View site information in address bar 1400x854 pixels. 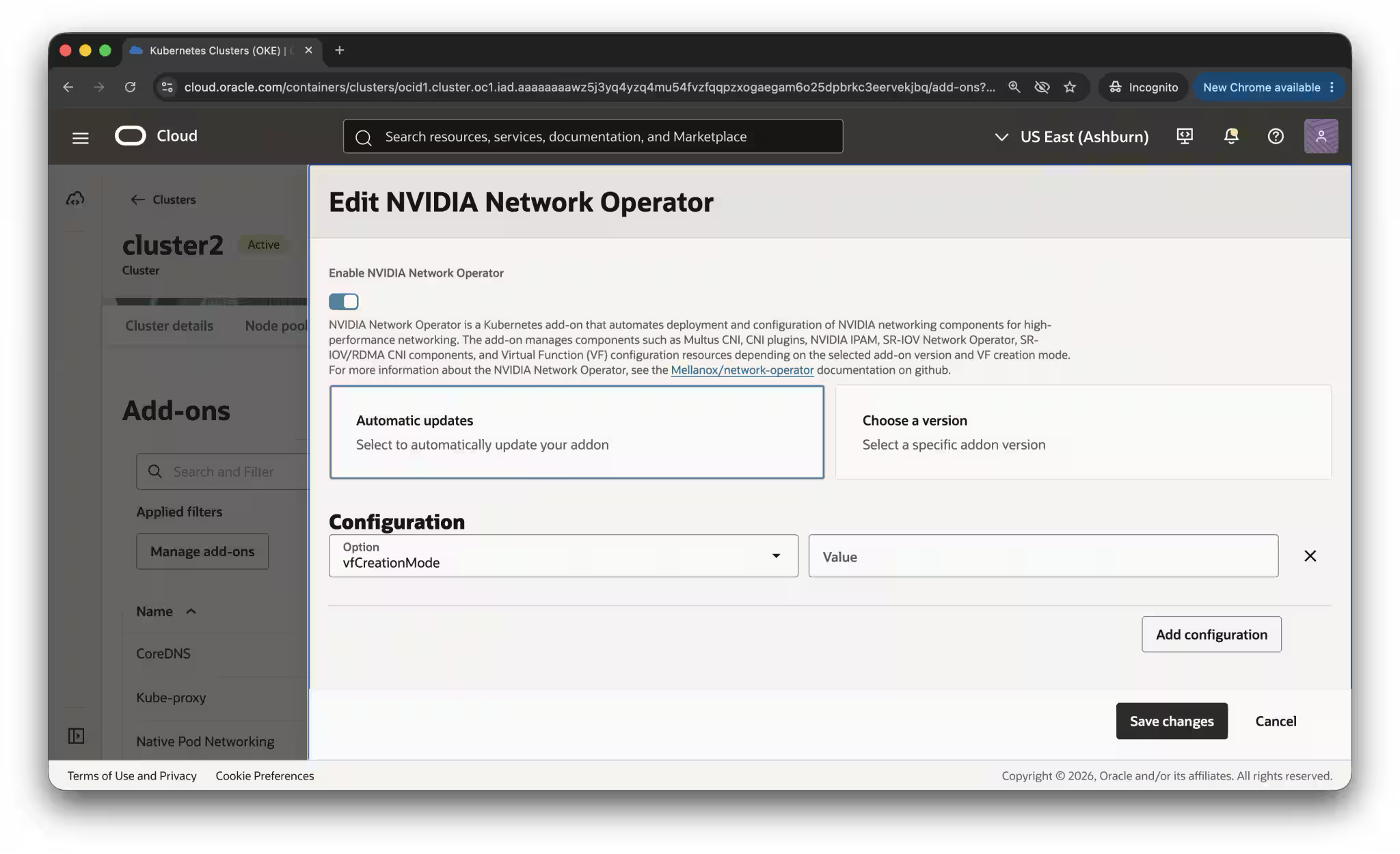click(167, 87)
